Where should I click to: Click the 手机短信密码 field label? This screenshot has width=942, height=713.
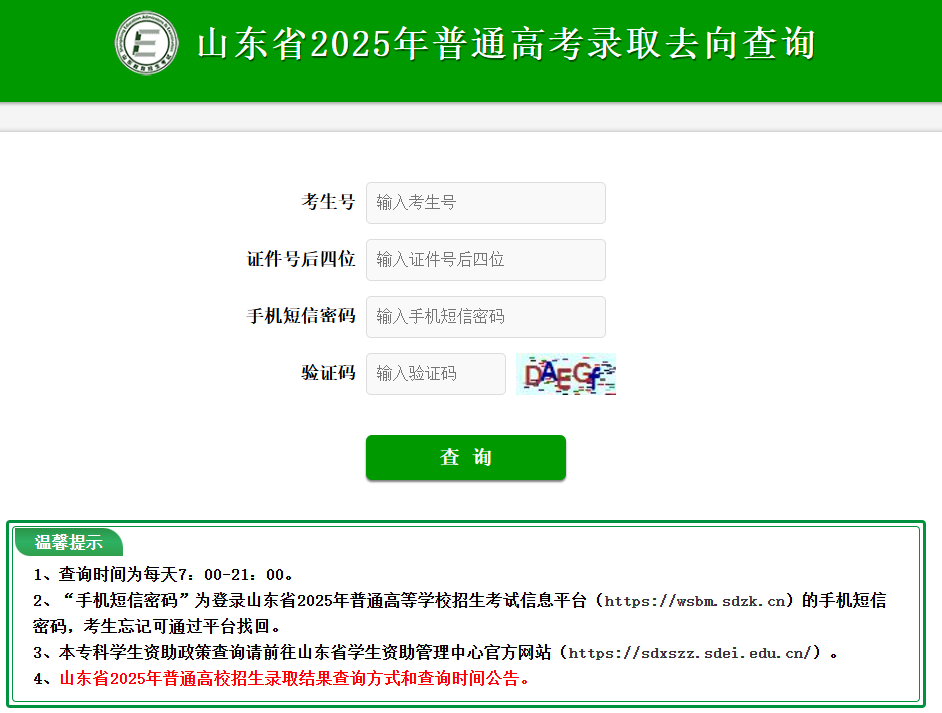[301, 316]
